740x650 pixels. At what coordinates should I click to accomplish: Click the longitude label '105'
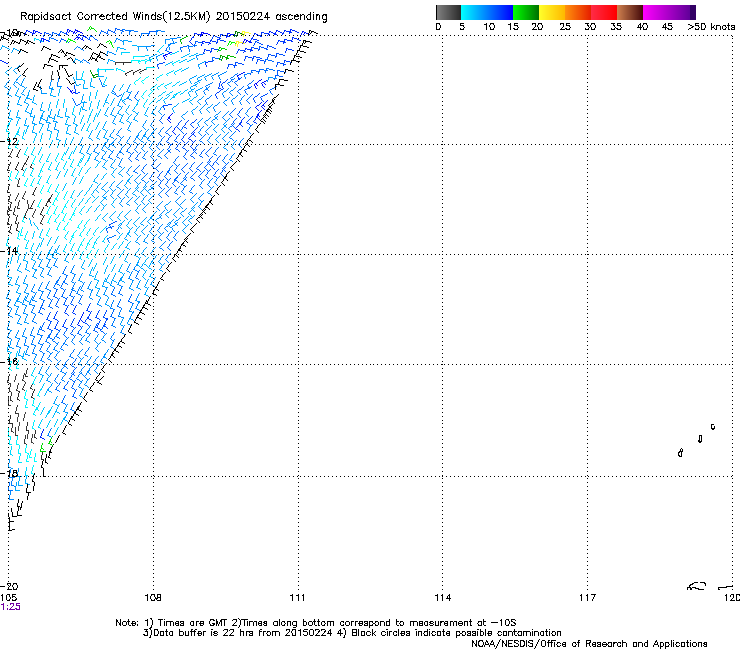[x=8, y=598]
